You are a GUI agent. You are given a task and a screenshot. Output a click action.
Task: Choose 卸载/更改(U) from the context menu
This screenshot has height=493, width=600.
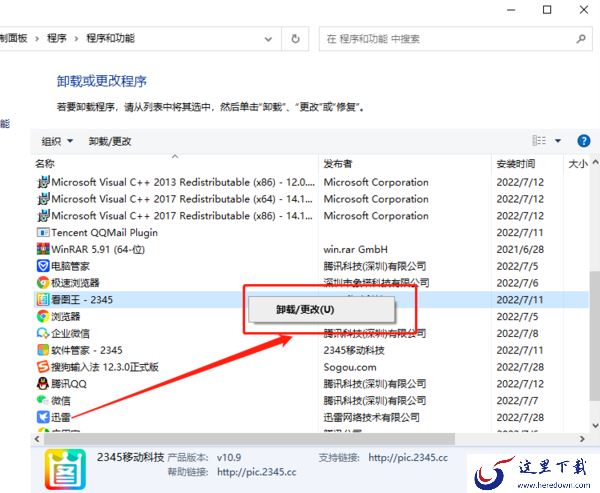[x=321, y=309]
